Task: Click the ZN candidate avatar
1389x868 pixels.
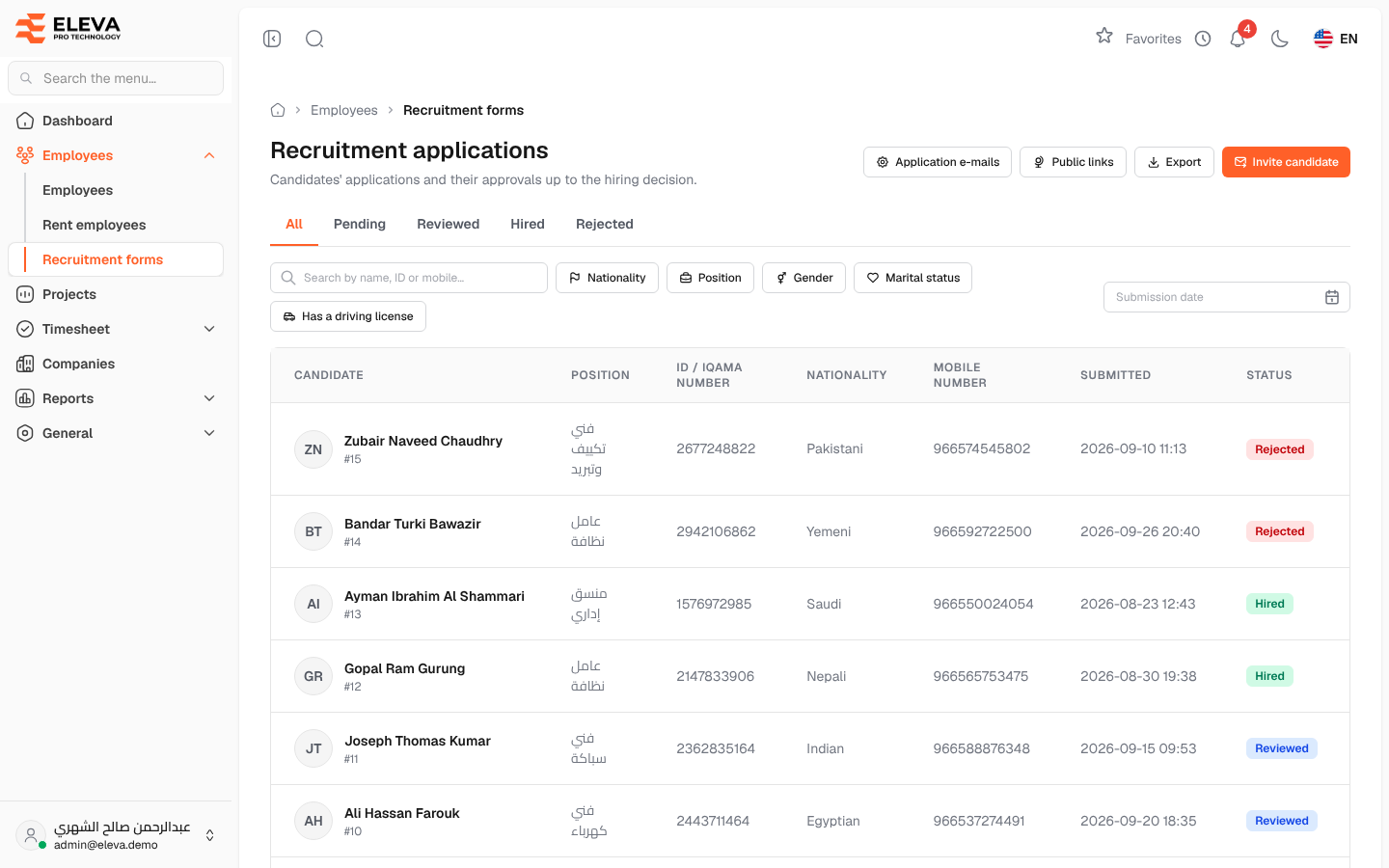Action: tap(313, 449)
